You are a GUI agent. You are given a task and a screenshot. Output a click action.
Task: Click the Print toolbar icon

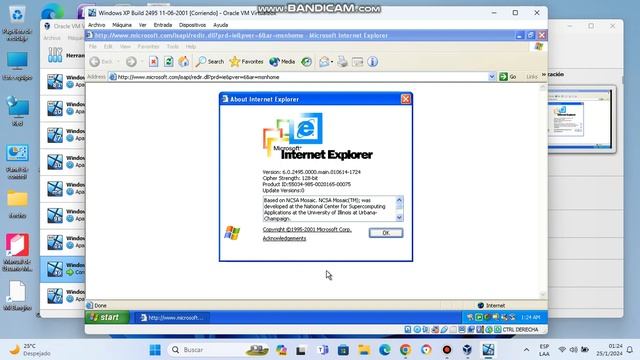pos(342,62)
